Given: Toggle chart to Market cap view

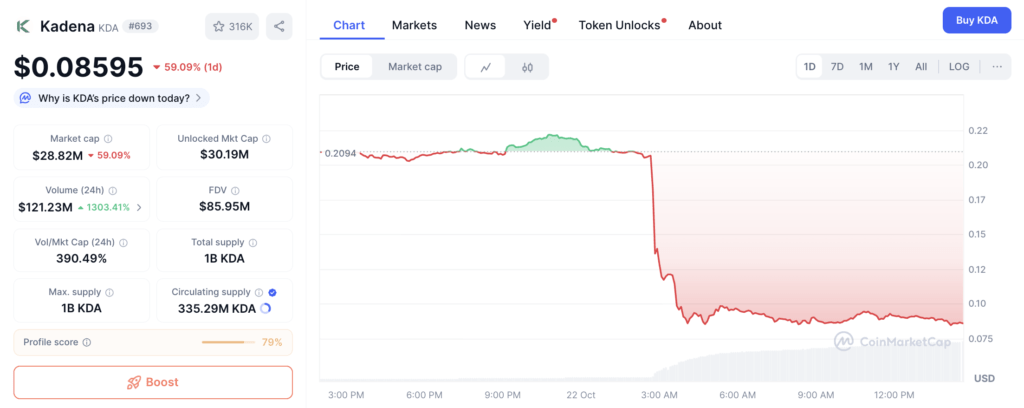Looking at the screenshot, I should (414, 67).
